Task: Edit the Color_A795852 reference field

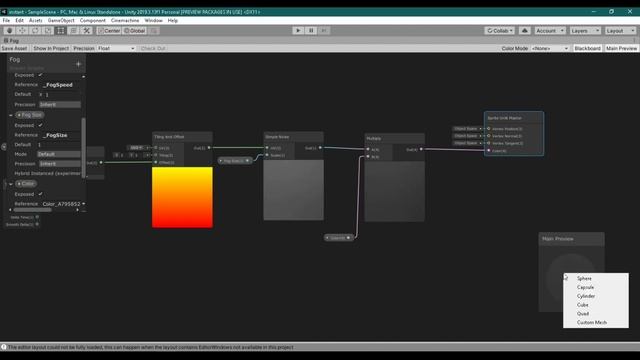Action: tap(61, 204)
